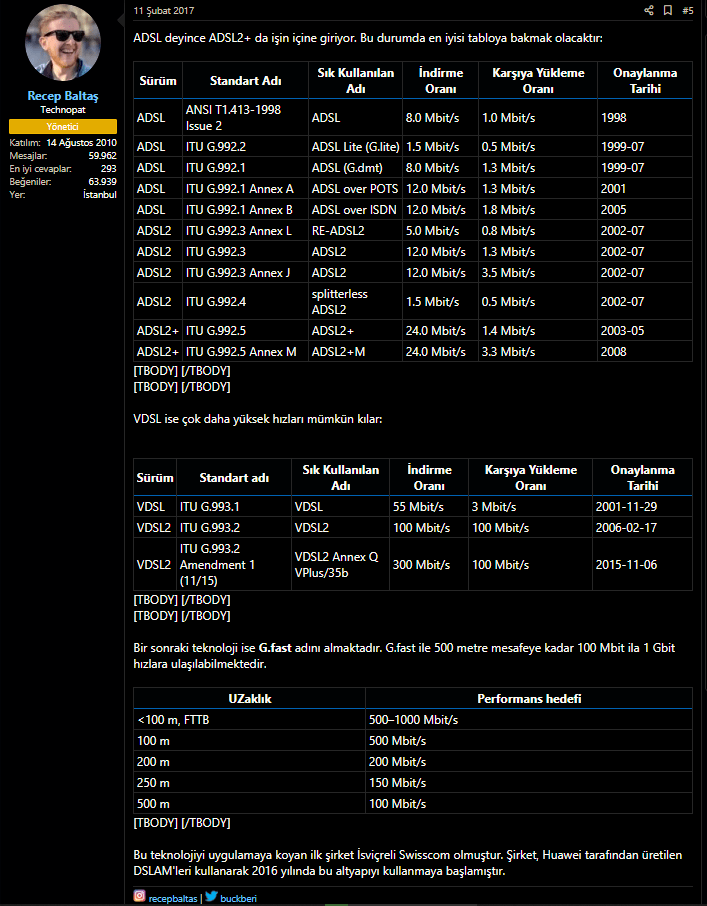Select the <100 m, FTTB cell
The image size is (707, 906).
[250, 719]
